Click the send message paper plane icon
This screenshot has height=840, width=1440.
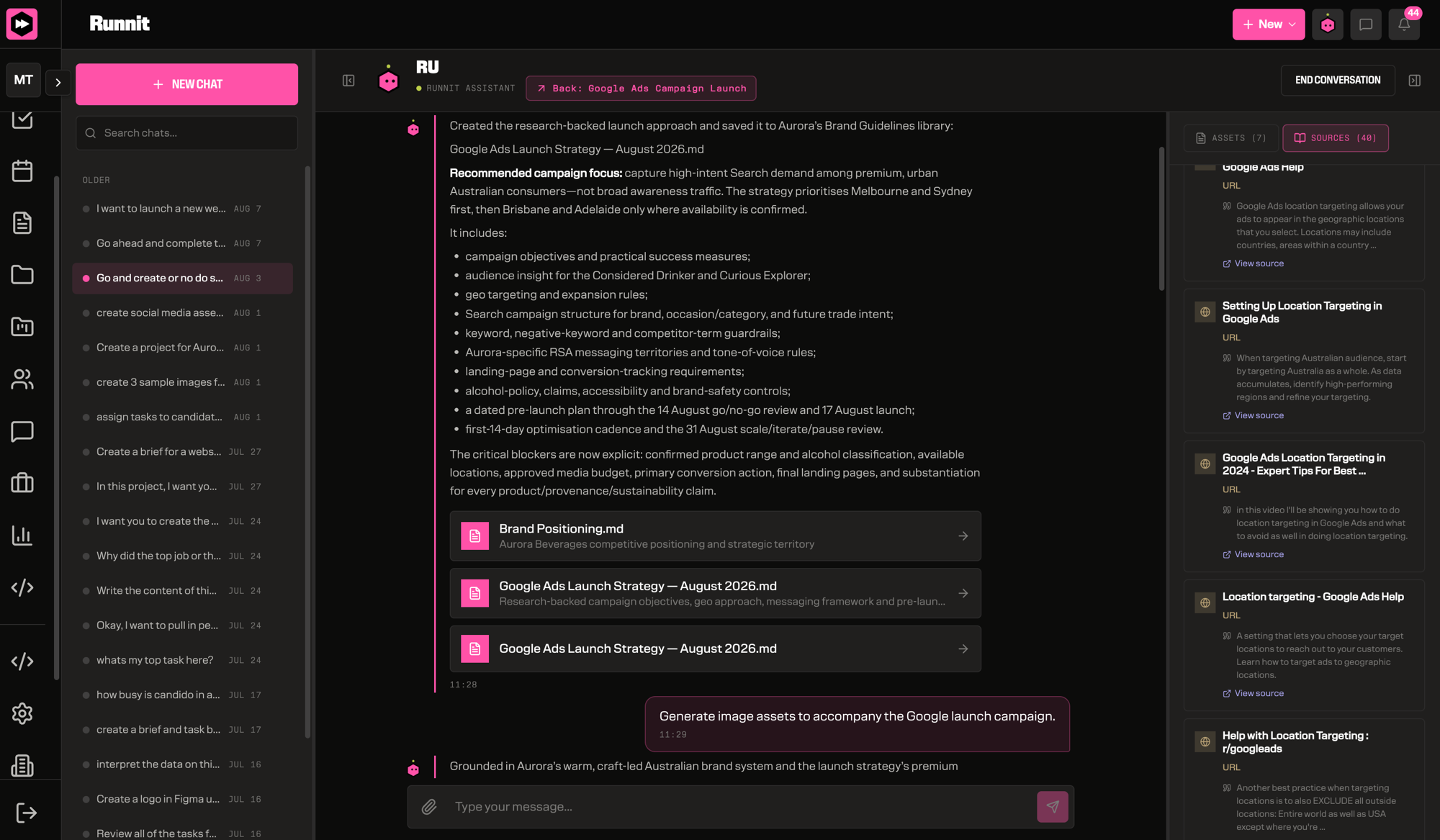point(1052,807)
